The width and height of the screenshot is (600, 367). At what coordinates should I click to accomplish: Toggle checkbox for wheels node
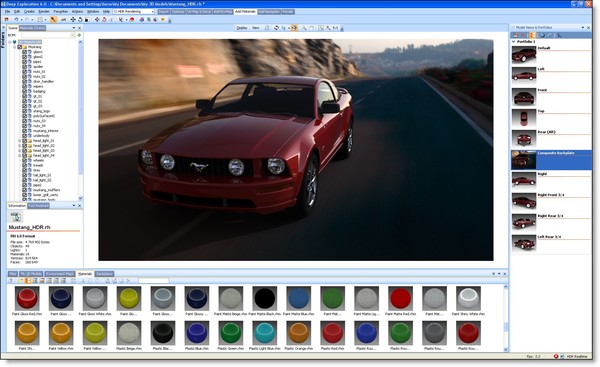24,160
